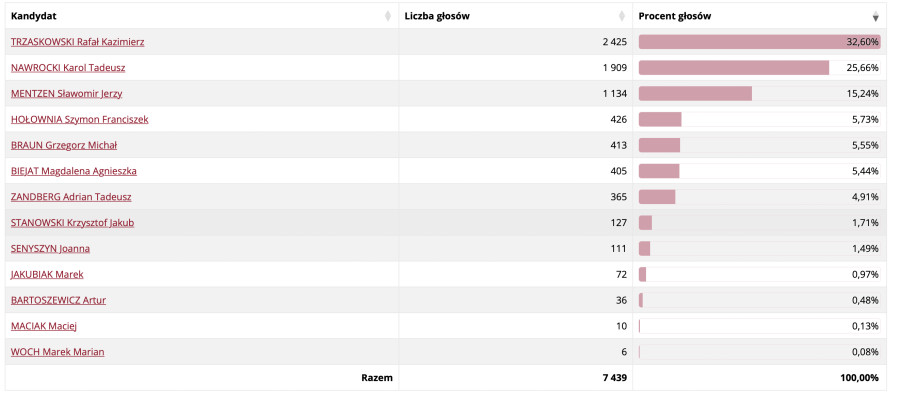
Task: Open HOŁOWNIA Szymon Franciszek page
Action: (80, 119)
